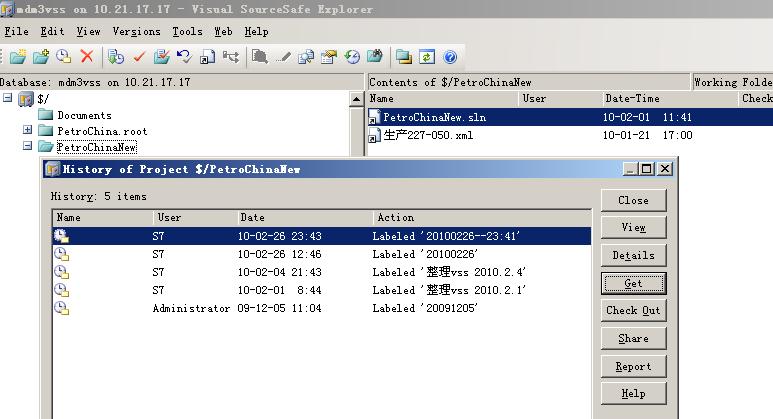Click the red checkmark Check Out icon
The image size is (773, 419).
tap(139, 57)
